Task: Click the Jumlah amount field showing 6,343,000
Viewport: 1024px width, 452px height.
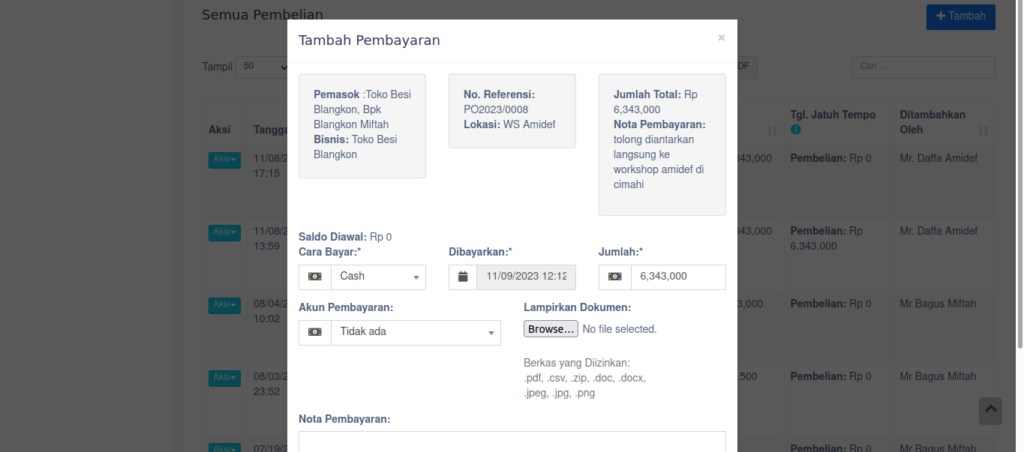Action: click(x=677, y=277)
